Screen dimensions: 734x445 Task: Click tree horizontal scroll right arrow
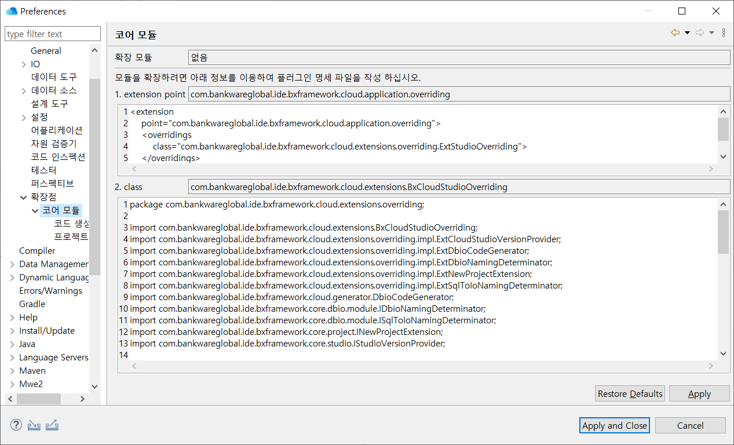click(82, 399)
